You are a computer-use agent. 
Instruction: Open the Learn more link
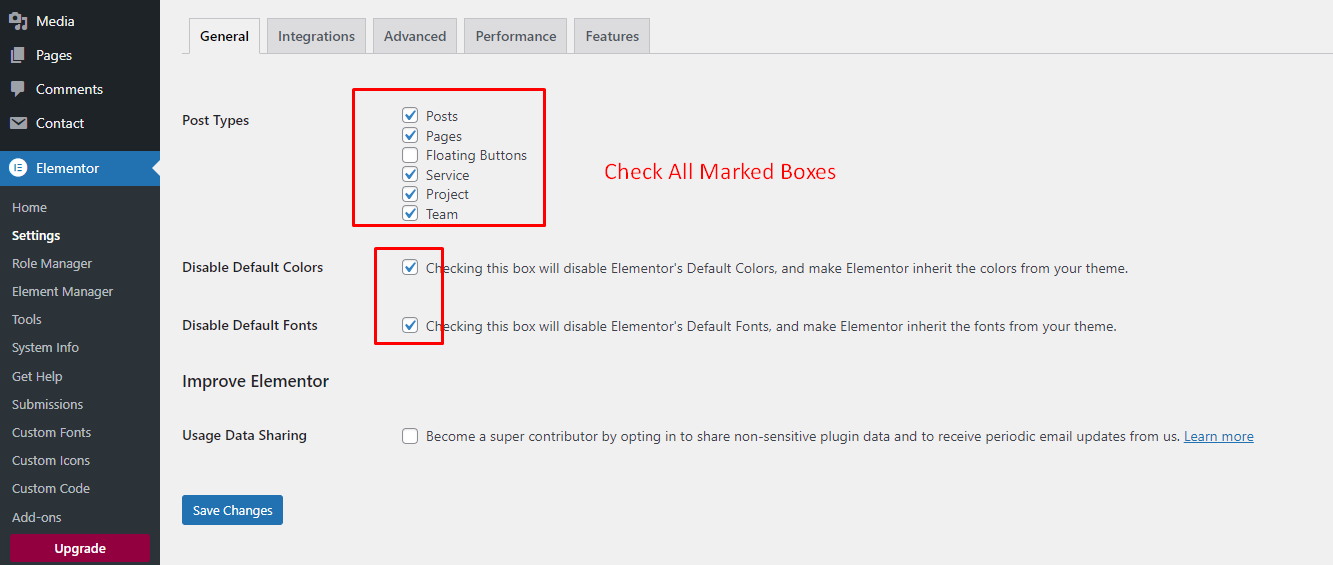click(x=1218, y=436)
